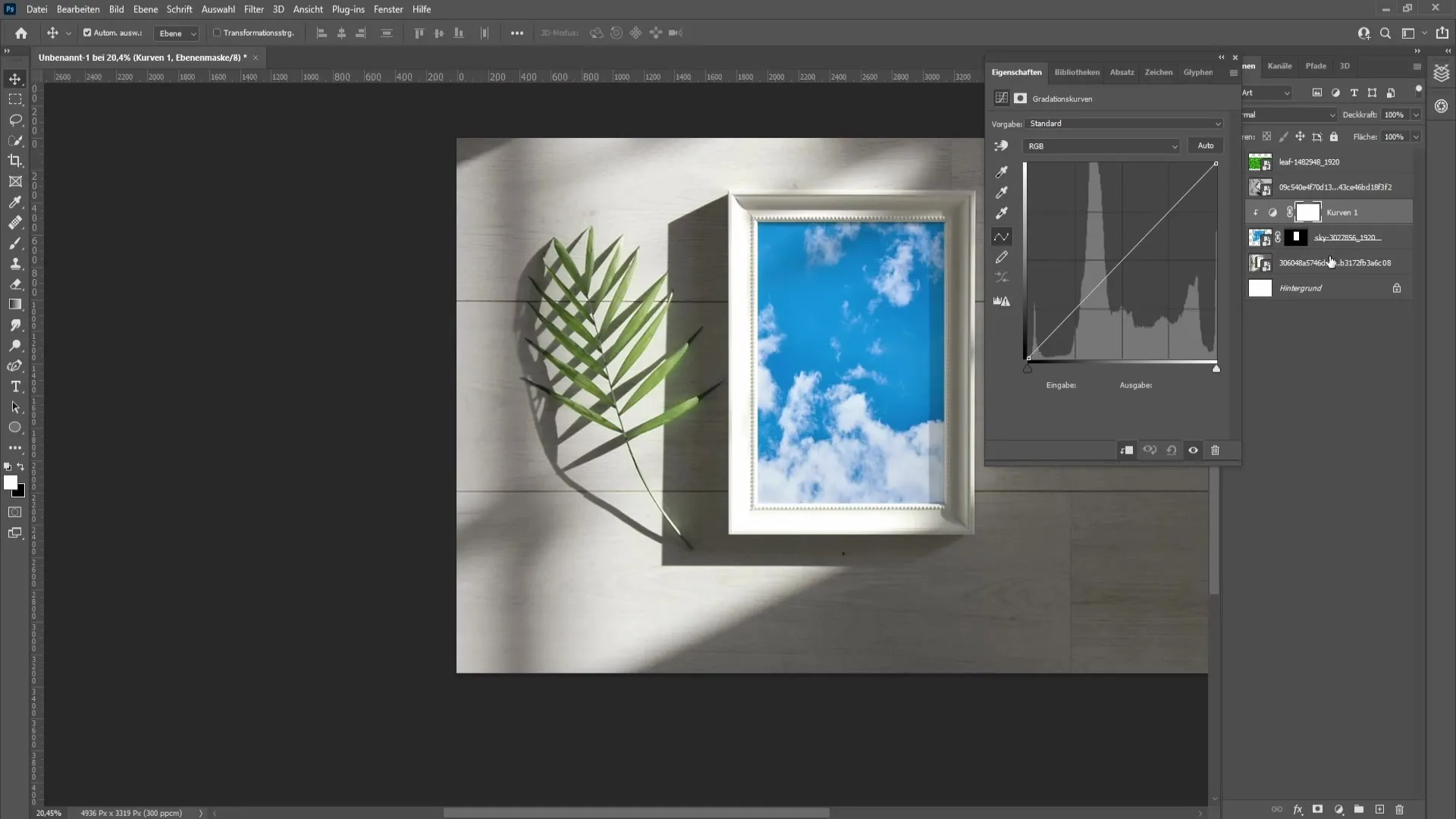Open more align options ellipsis

(517, 33)
